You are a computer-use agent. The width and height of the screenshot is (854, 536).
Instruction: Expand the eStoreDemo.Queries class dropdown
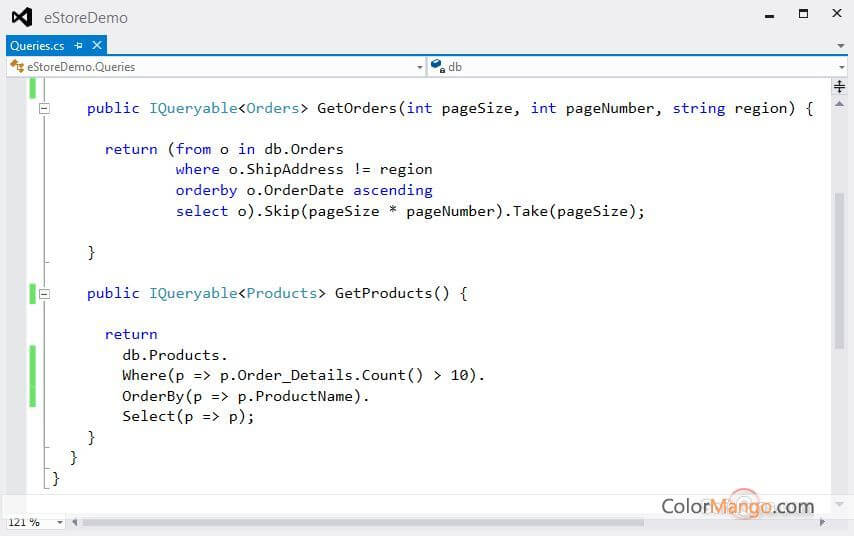[420, 67]
